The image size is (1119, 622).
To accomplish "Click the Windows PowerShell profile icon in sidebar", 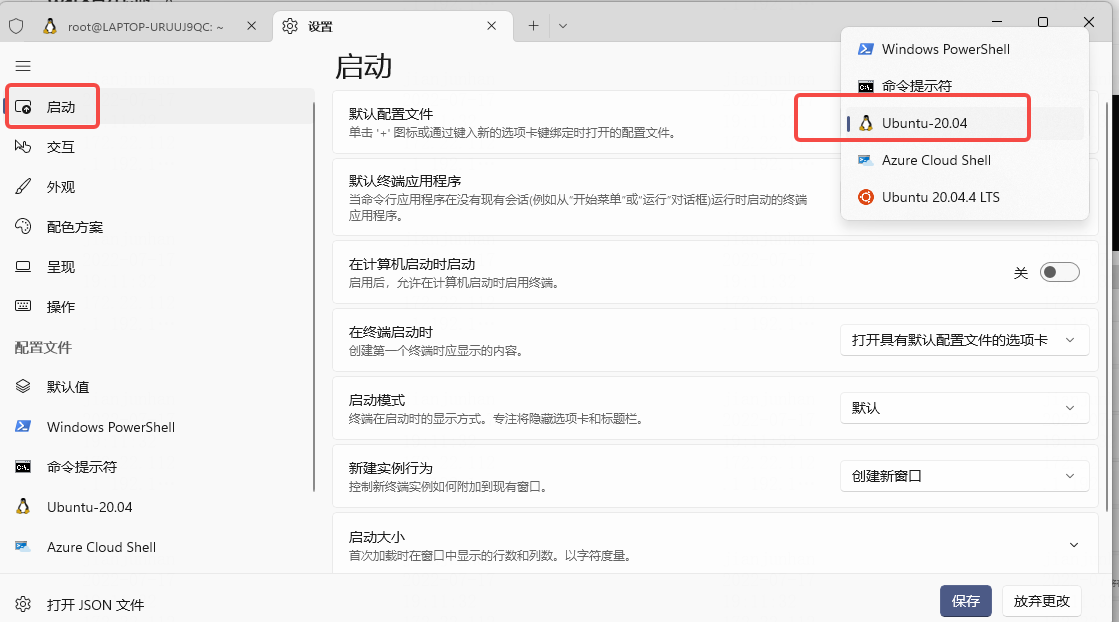I will (x=23, y=427).
